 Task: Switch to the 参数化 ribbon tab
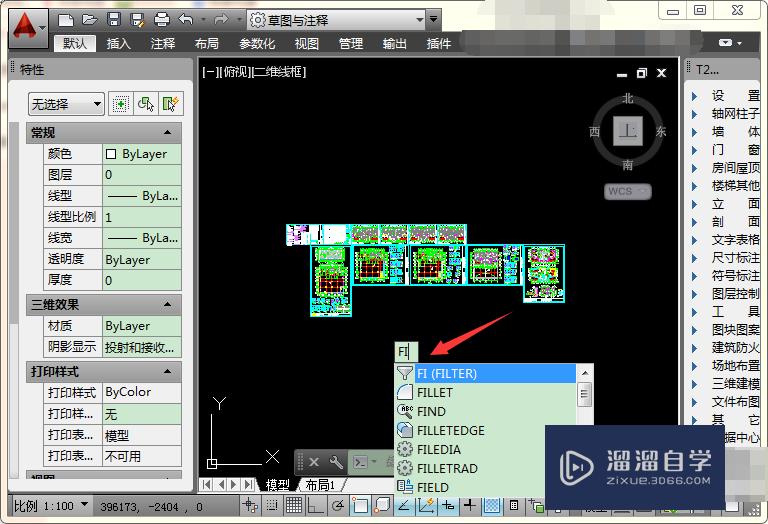pos(257,44)
